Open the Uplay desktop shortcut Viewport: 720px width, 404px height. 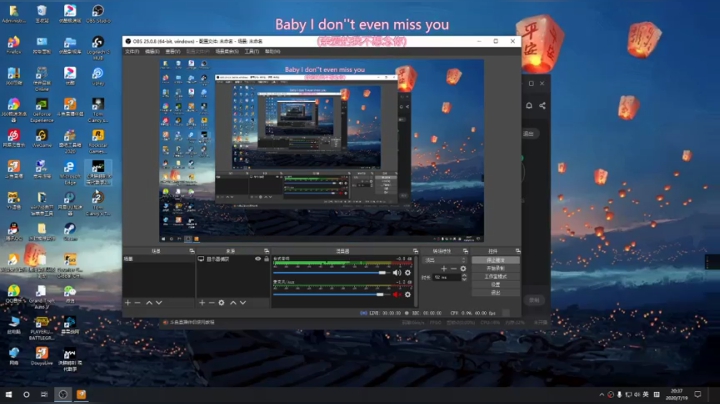point(98,76)
